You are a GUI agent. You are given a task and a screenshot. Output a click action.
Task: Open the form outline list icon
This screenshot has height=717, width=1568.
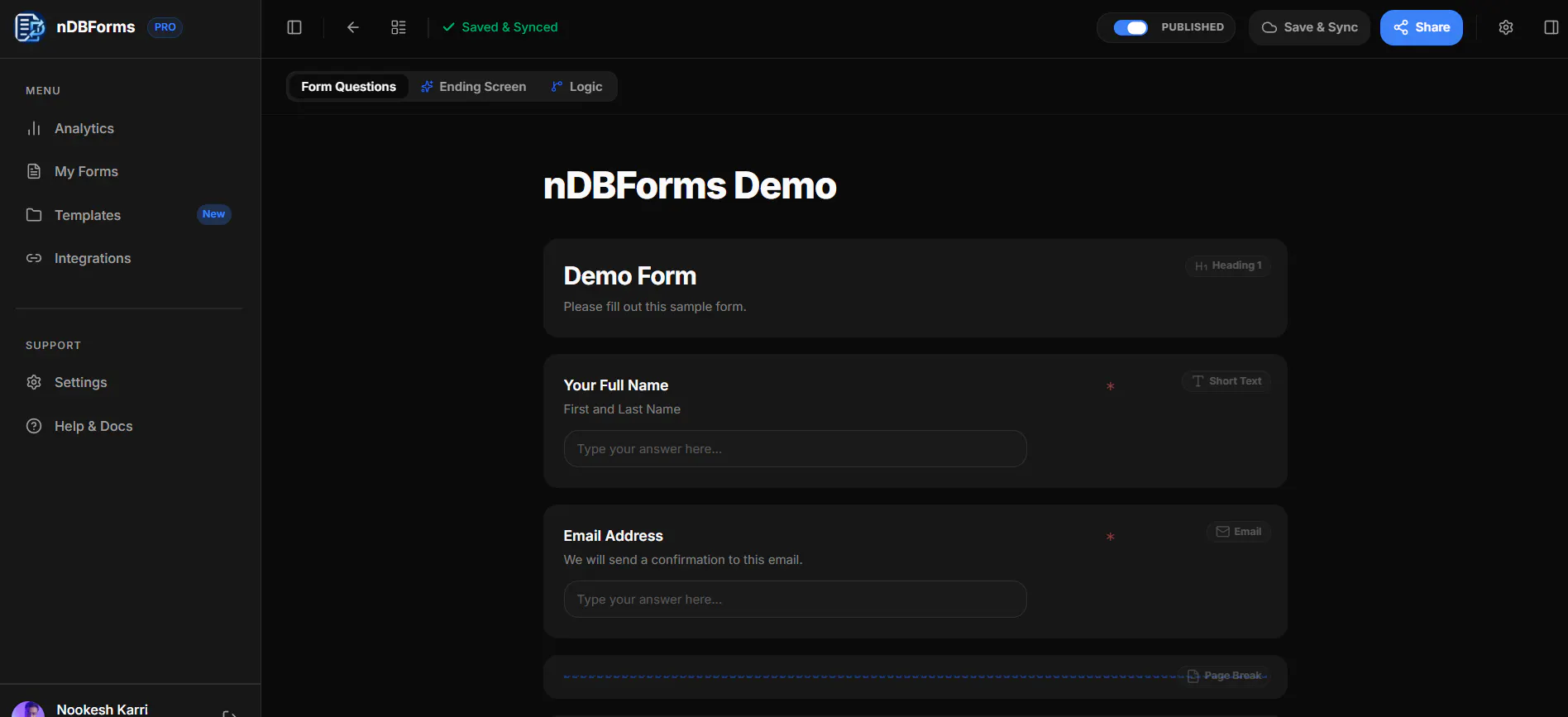pos(399,27)
